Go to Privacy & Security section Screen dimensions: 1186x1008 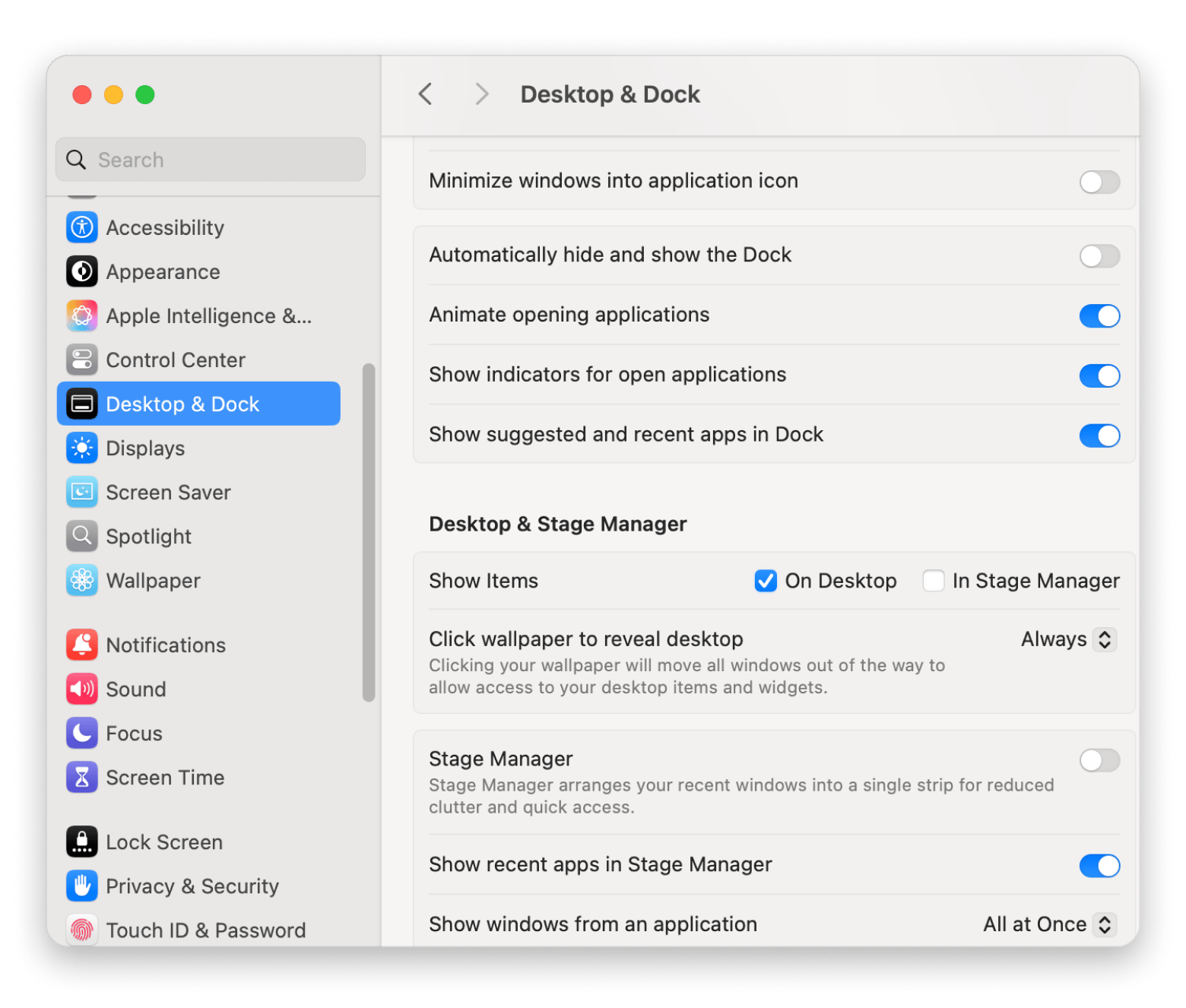click(x=192, y=886)
